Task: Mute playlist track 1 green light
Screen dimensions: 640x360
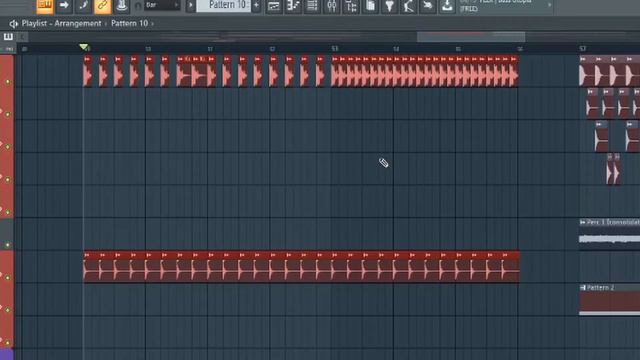Action: click(7, 82)
